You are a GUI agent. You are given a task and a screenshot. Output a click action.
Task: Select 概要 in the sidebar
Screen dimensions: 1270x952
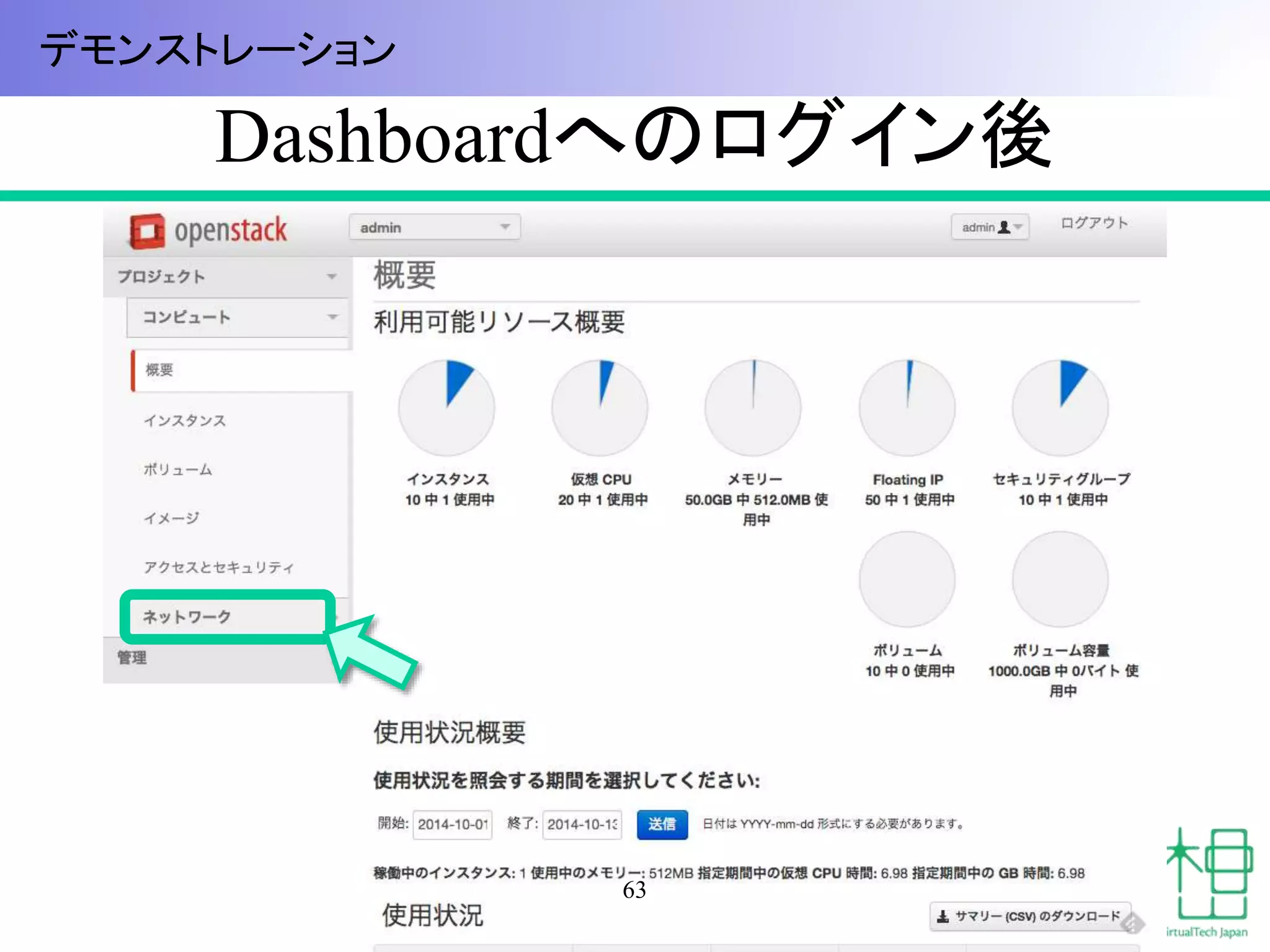[242, 370]
